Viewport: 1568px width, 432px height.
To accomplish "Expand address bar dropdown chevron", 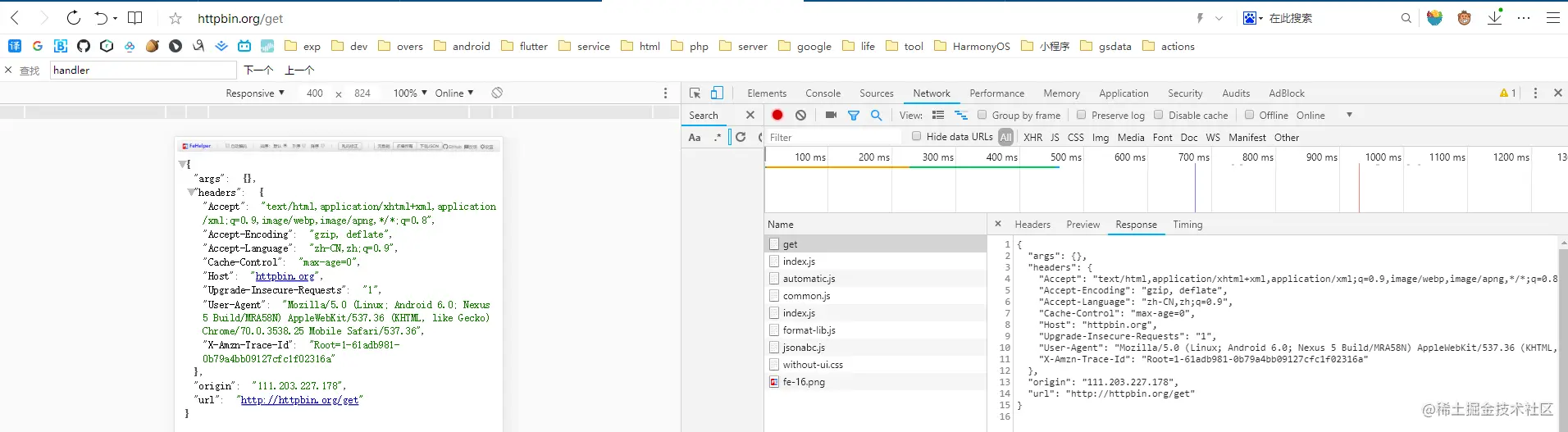I will [1219, 18].
